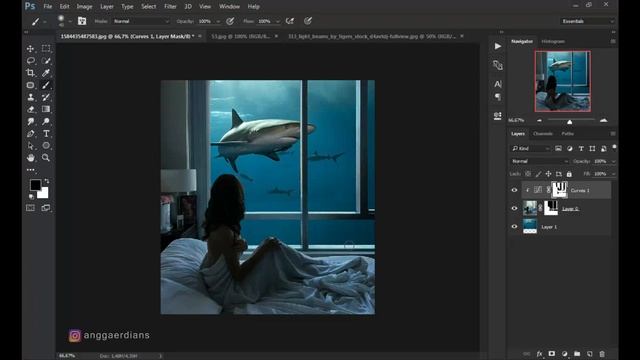Toggle Quick Mask mode

pos(30,208)
